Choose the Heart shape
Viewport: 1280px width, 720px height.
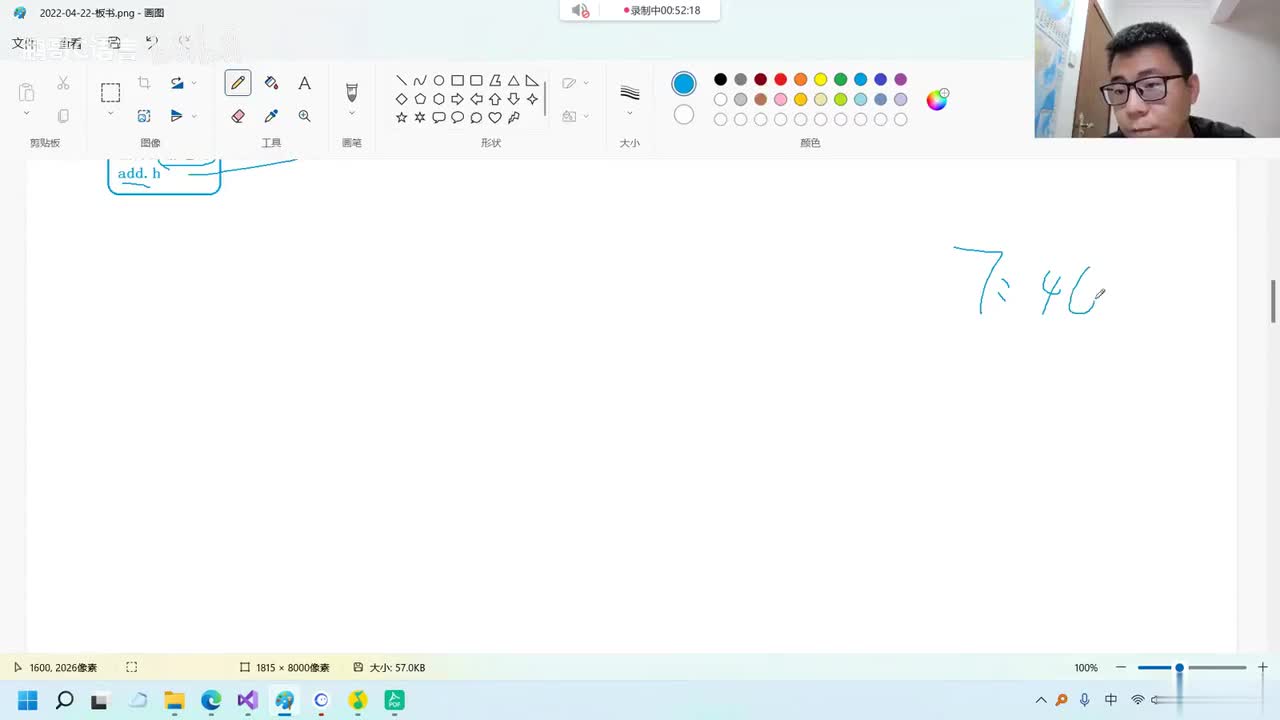[x=494, y=117]
